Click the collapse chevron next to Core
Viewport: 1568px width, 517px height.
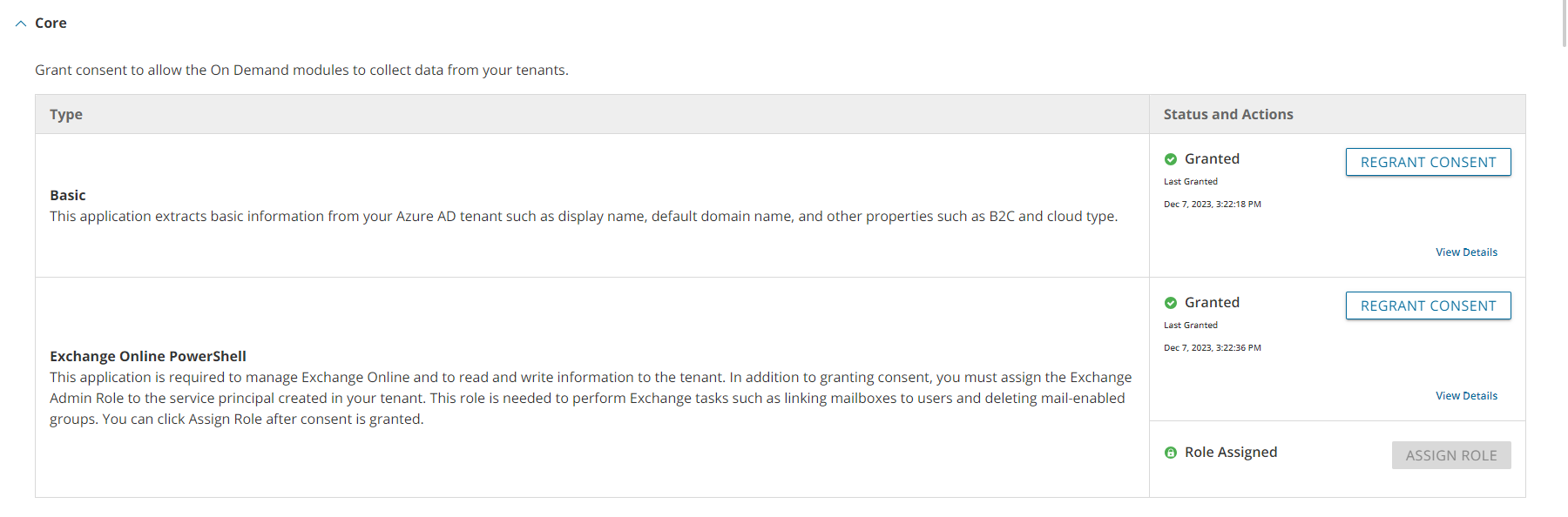coord(20,23)
